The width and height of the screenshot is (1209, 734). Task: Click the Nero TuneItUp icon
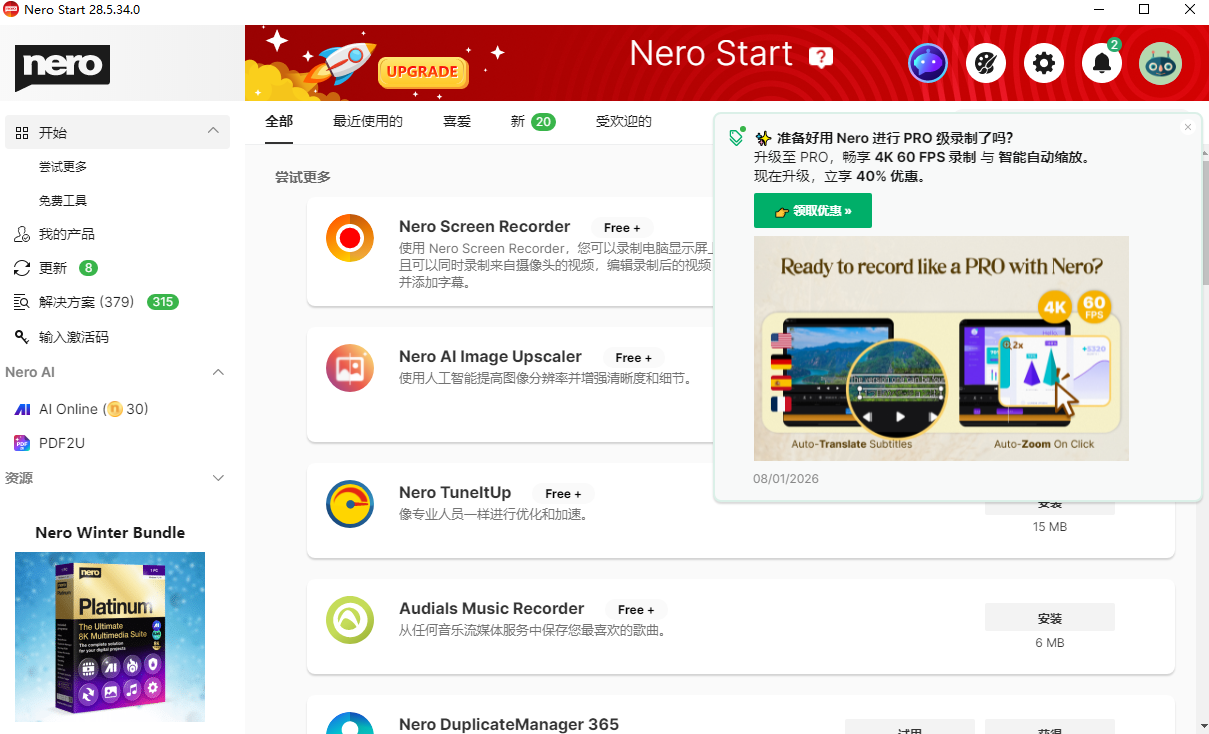[350, 504]
